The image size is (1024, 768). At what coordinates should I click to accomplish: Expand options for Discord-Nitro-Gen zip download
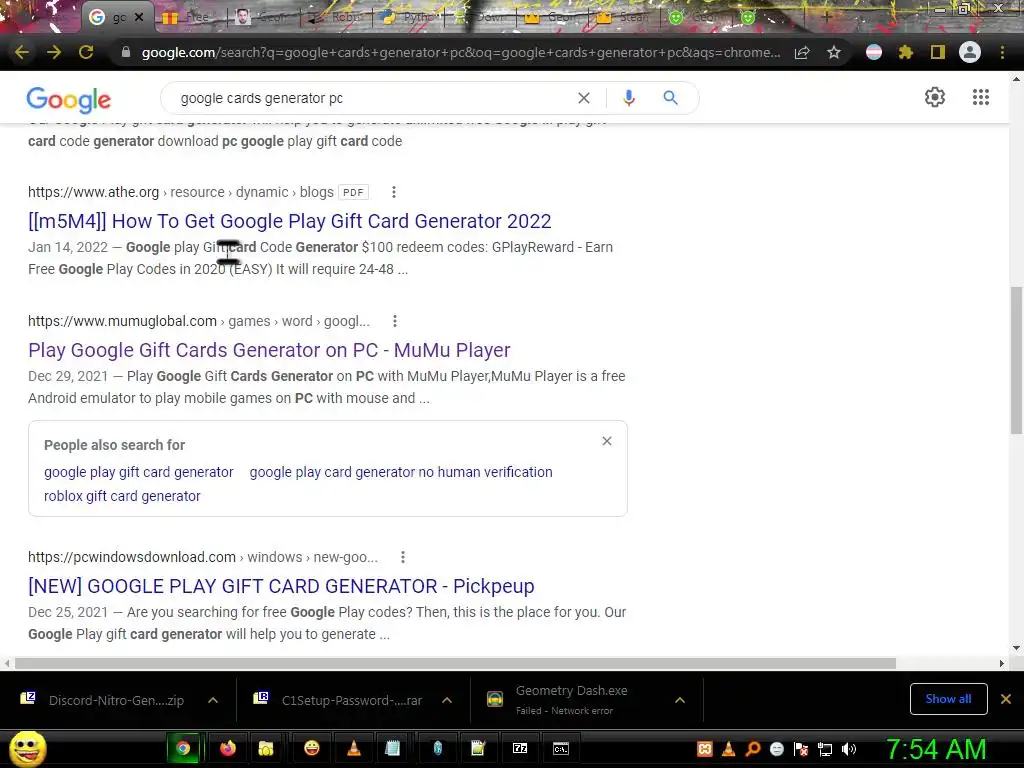(x=213, y=700)
